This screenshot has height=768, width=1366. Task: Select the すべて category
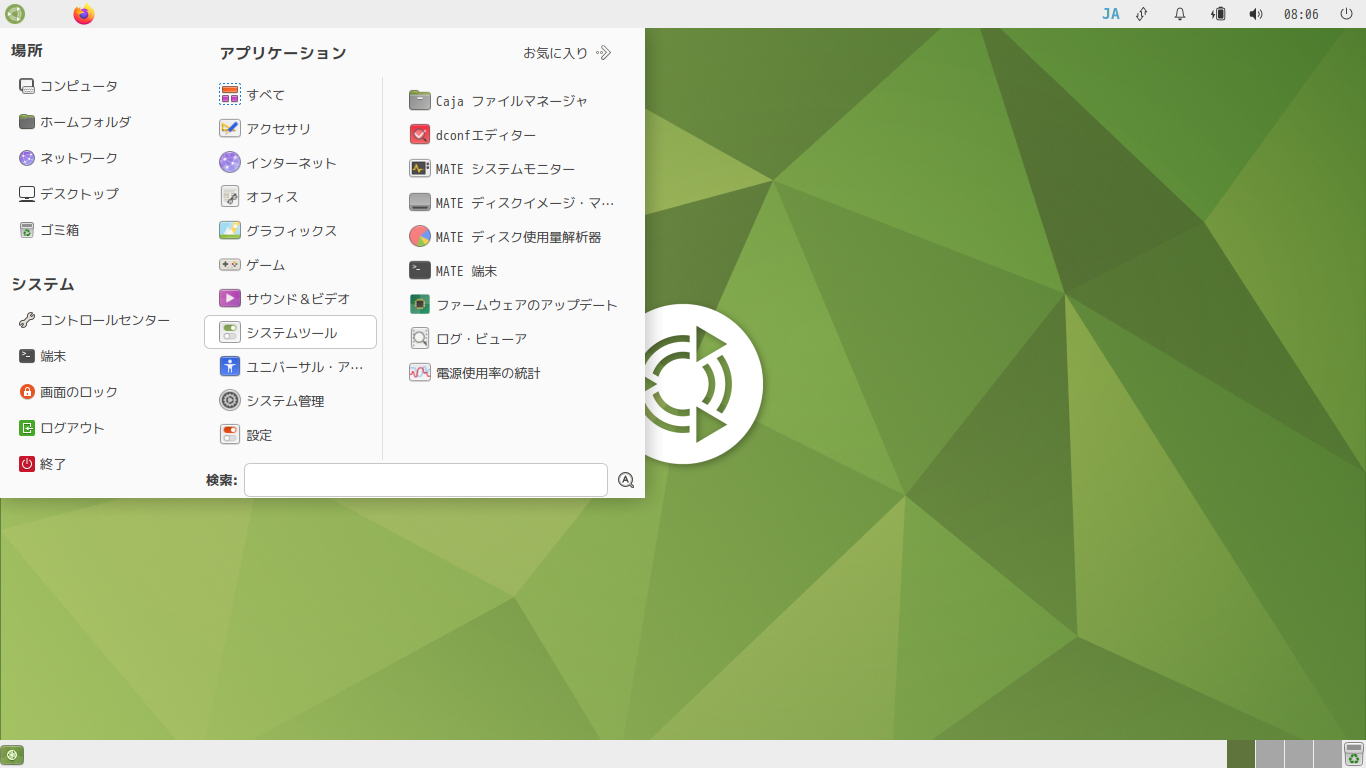point(290,95)
